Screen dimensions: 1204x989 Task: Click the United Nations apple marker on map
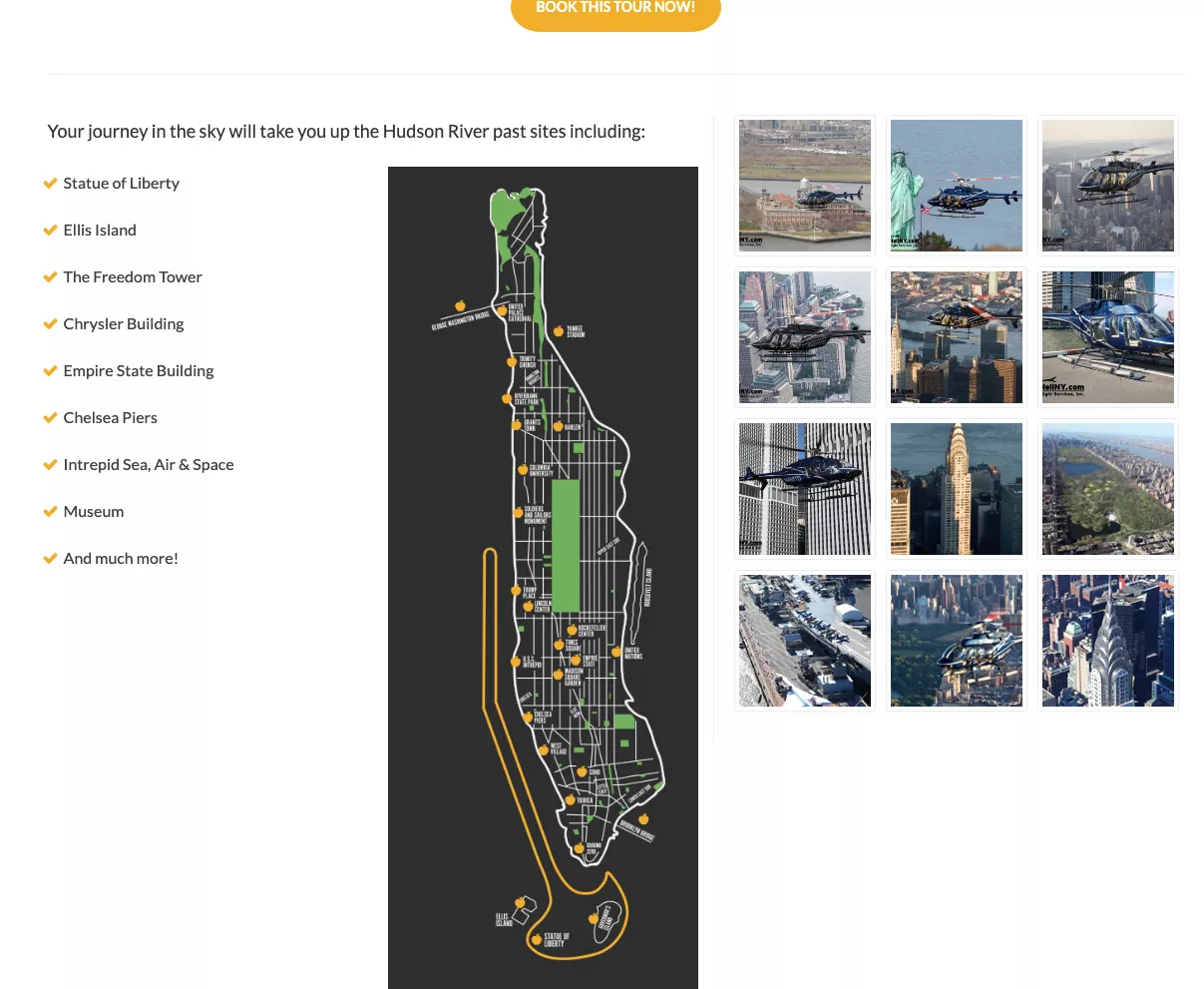click(616, 651)
